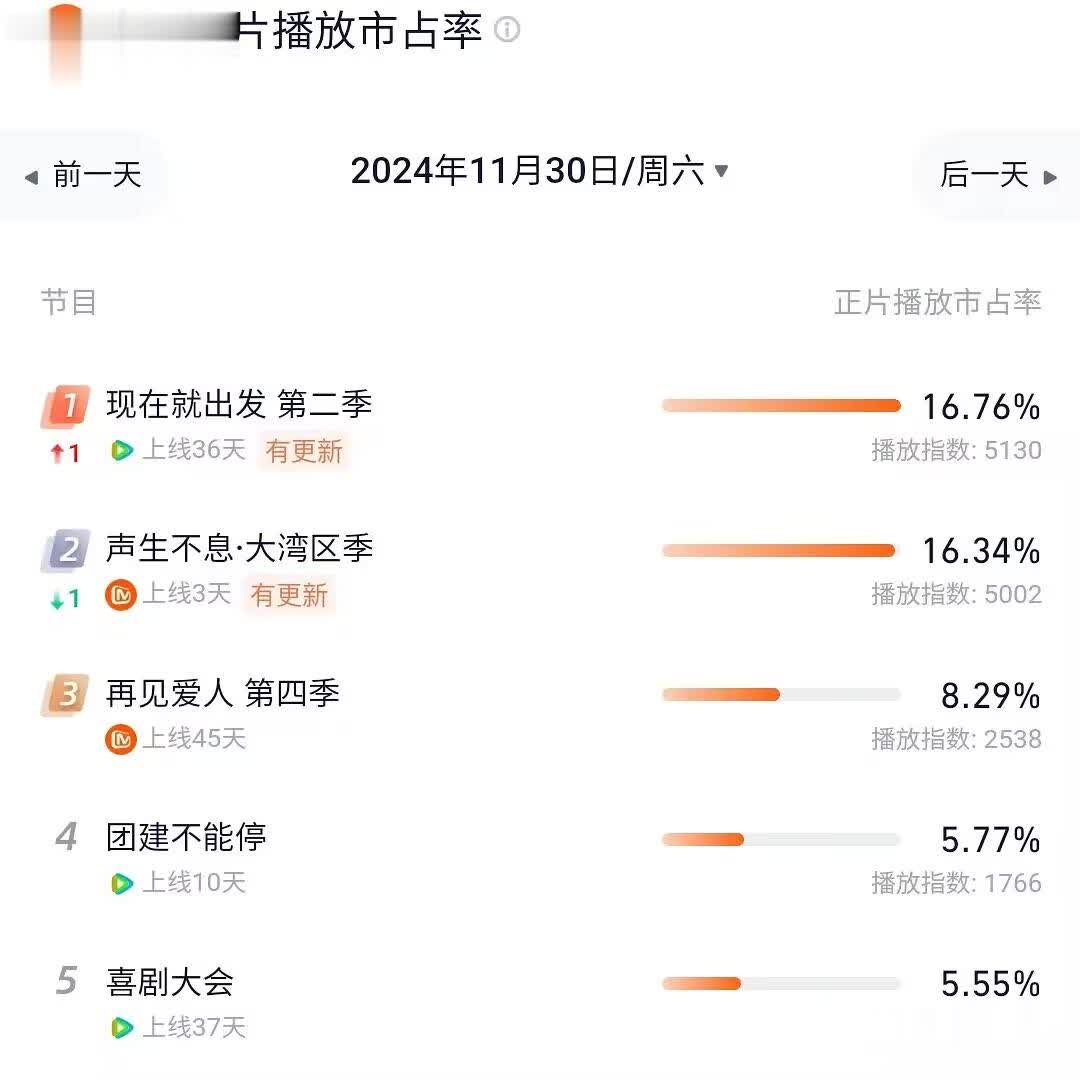Click the rank 3 badge icon
The width and height of the screenshot is (1080, 1080).
66,694
